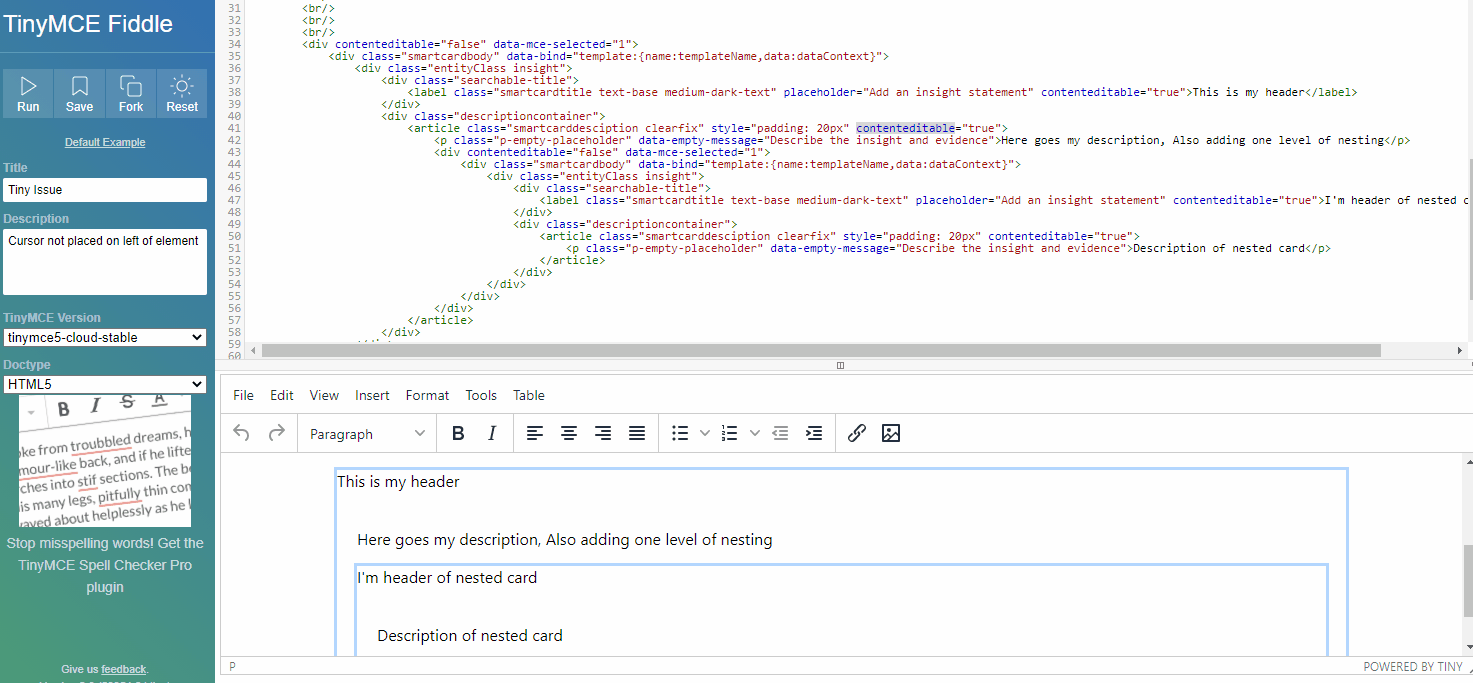Open the TinyMCE Fiddle home title
The height and width of the screenshot is (683, 1473).
[88, 24]
